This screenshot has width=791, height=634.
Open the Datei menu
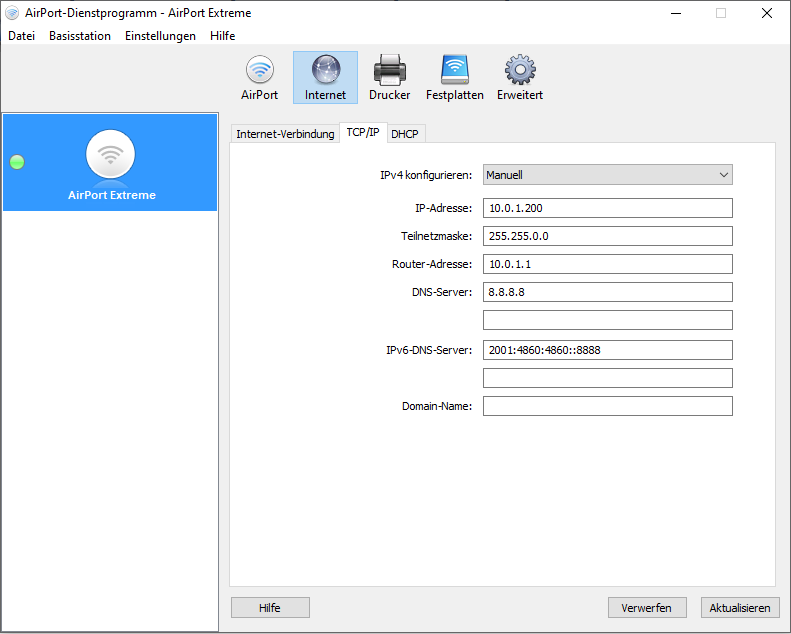point(22,36)
